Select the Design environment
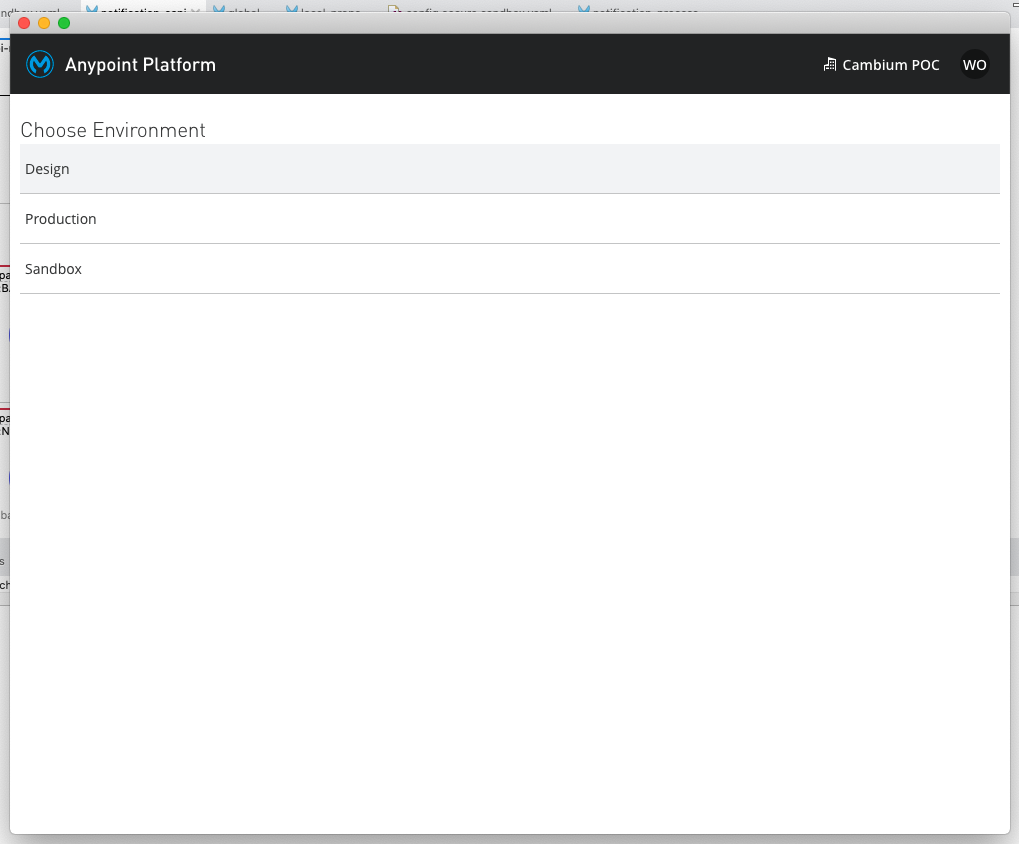This screenshot has width=1019, height=844. coord(47,169)
